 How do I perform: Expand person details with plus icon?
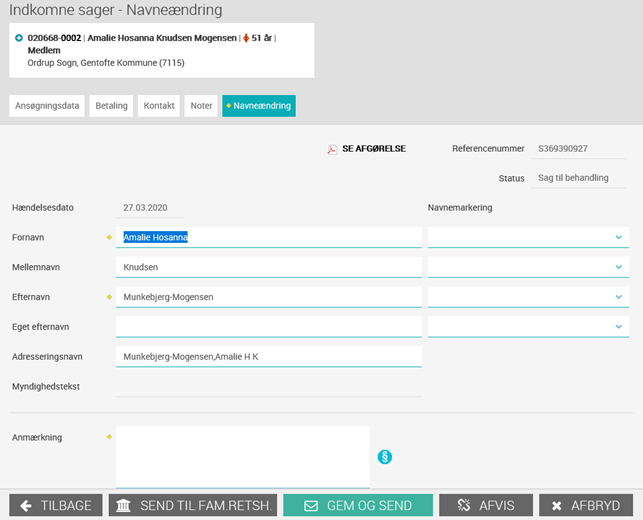point(19,38)
